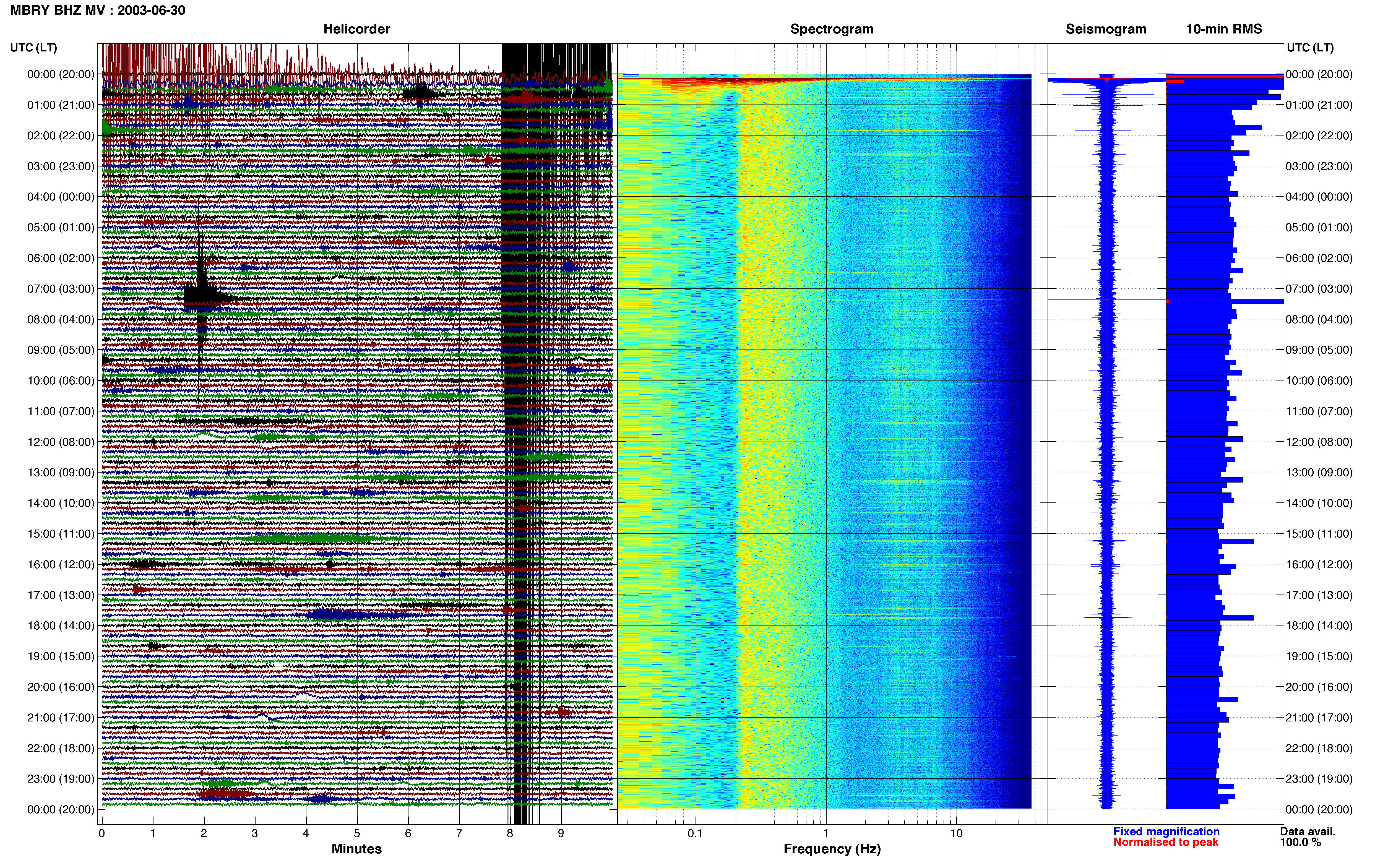Click the right '05:00 (01:00)' time label

coord(1319,227)
